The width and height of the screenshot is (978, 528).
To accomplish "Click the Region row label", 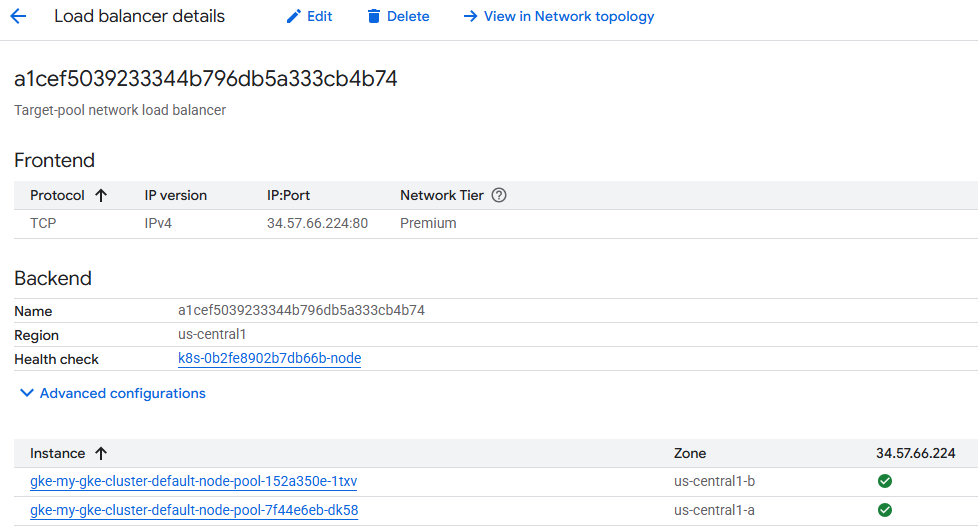I will (x=36, y=335).
